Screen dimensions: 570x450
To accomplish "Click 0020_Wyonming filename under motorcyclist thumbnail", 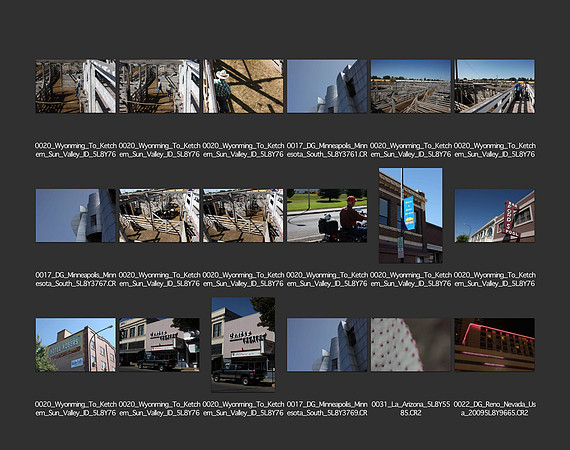I will 327,279.
